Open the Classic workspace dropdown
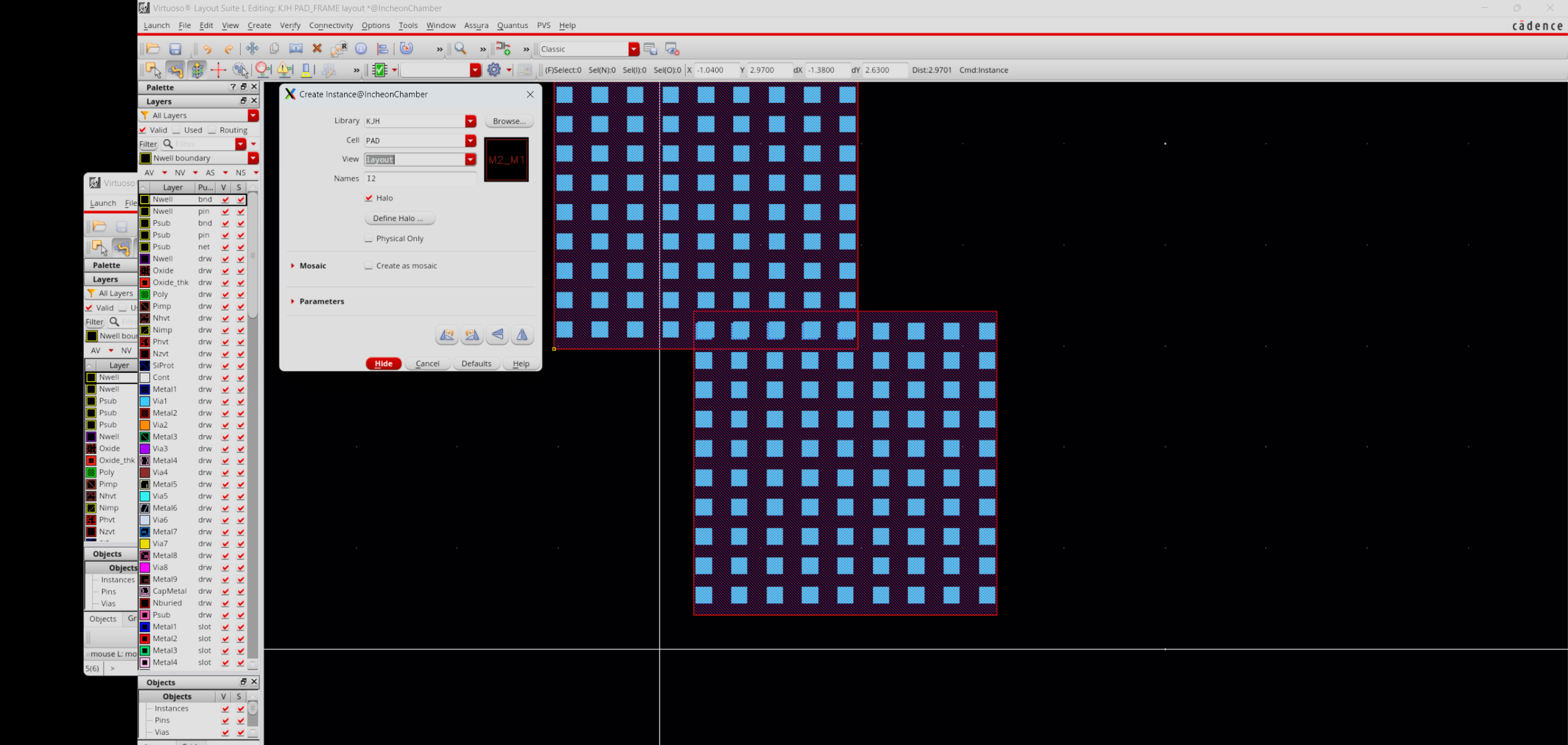Screen dimensions: 1568x745 (x=634, y=49)
